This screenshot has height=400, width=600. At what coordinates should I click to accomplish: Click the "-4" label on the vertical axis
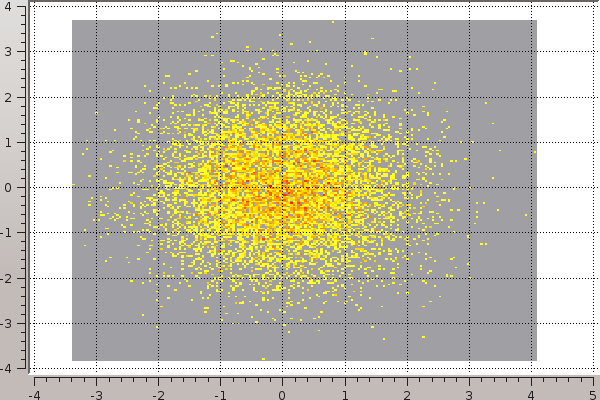pos(8,368)
